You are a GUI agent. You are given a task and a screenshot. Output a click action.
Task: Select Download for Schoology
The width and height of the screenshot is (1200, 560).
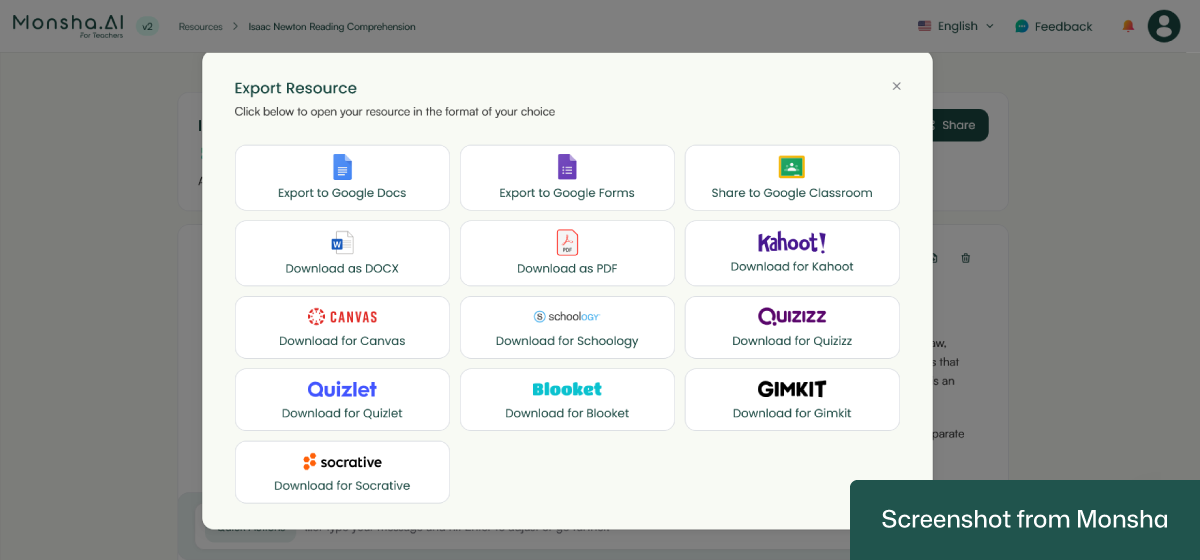(x=567, y=327)
